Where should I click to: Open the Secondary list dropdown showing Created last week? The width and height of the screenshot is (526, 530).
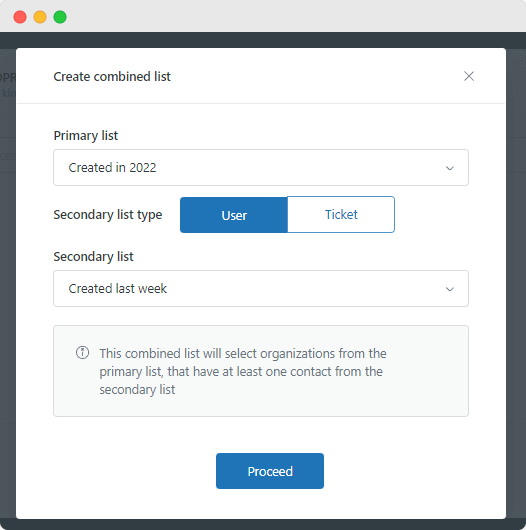261,288
